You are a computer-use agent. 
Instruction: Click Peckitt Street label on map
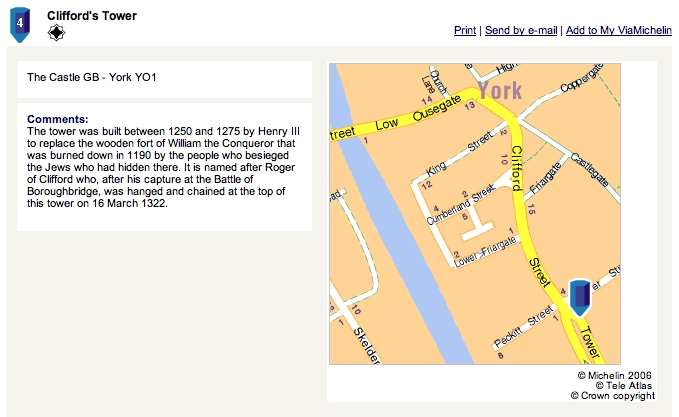click(524, 326)
